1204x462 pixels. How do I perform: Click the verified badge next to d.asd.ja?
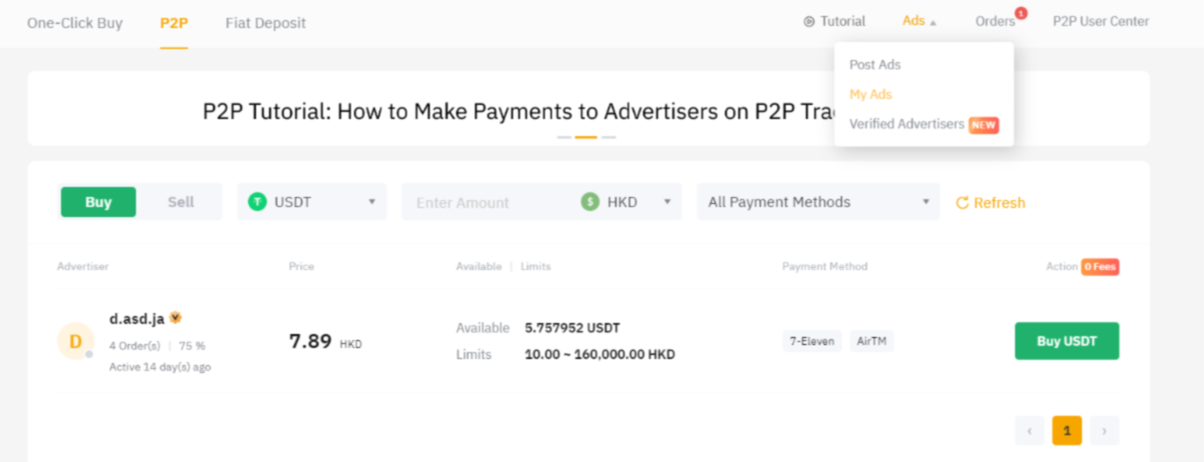175,318
